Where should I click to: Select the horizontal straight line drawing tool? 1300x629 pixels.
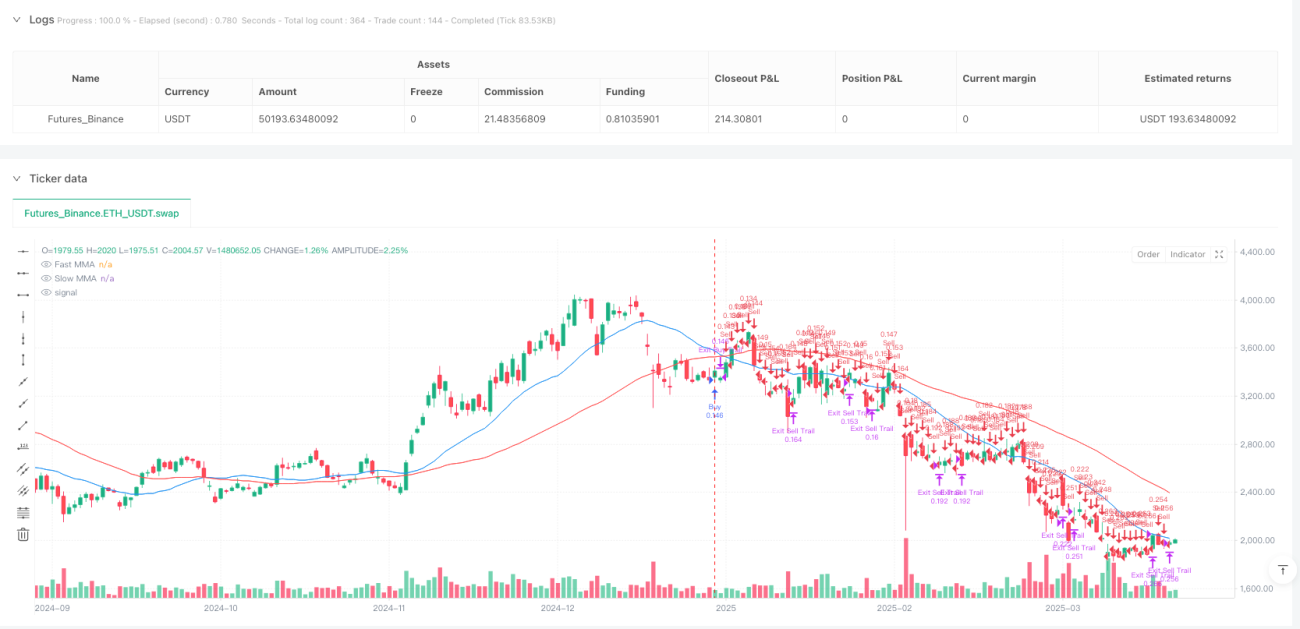click(23, 251)
